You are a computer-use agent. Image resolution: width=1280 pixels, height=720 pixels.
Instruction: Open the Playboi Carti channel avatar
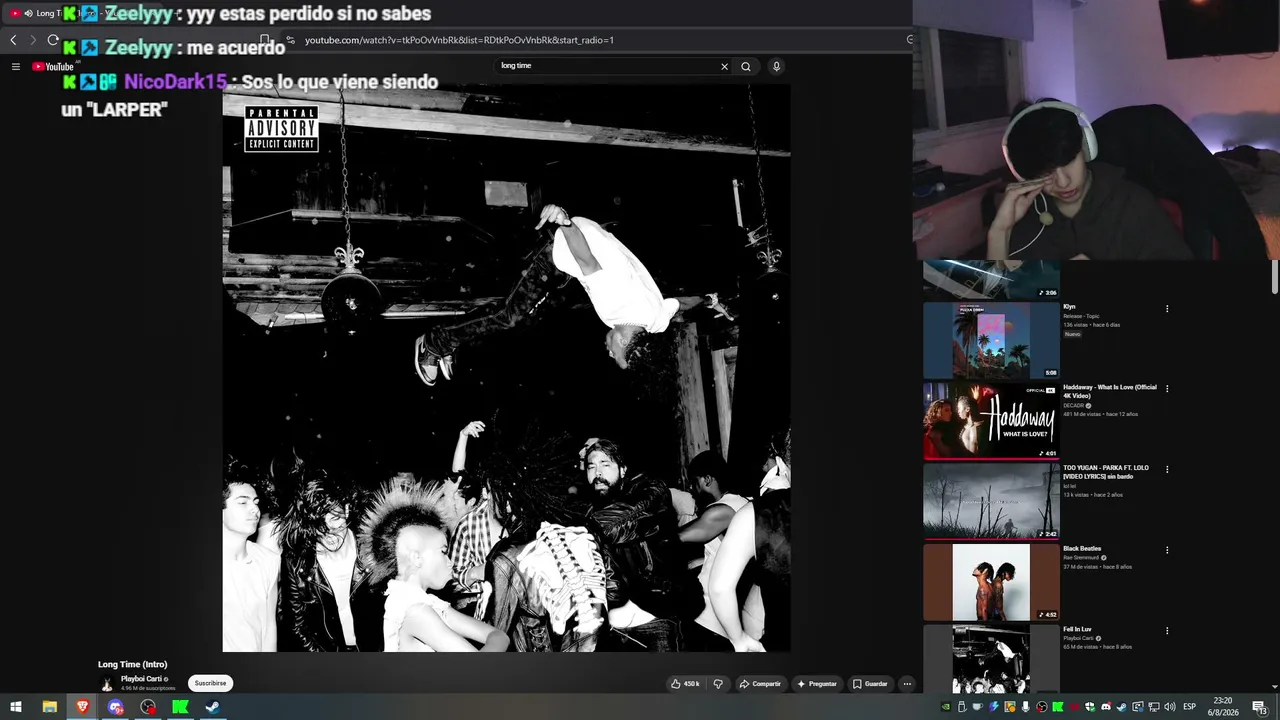click(x=107, y=684)
